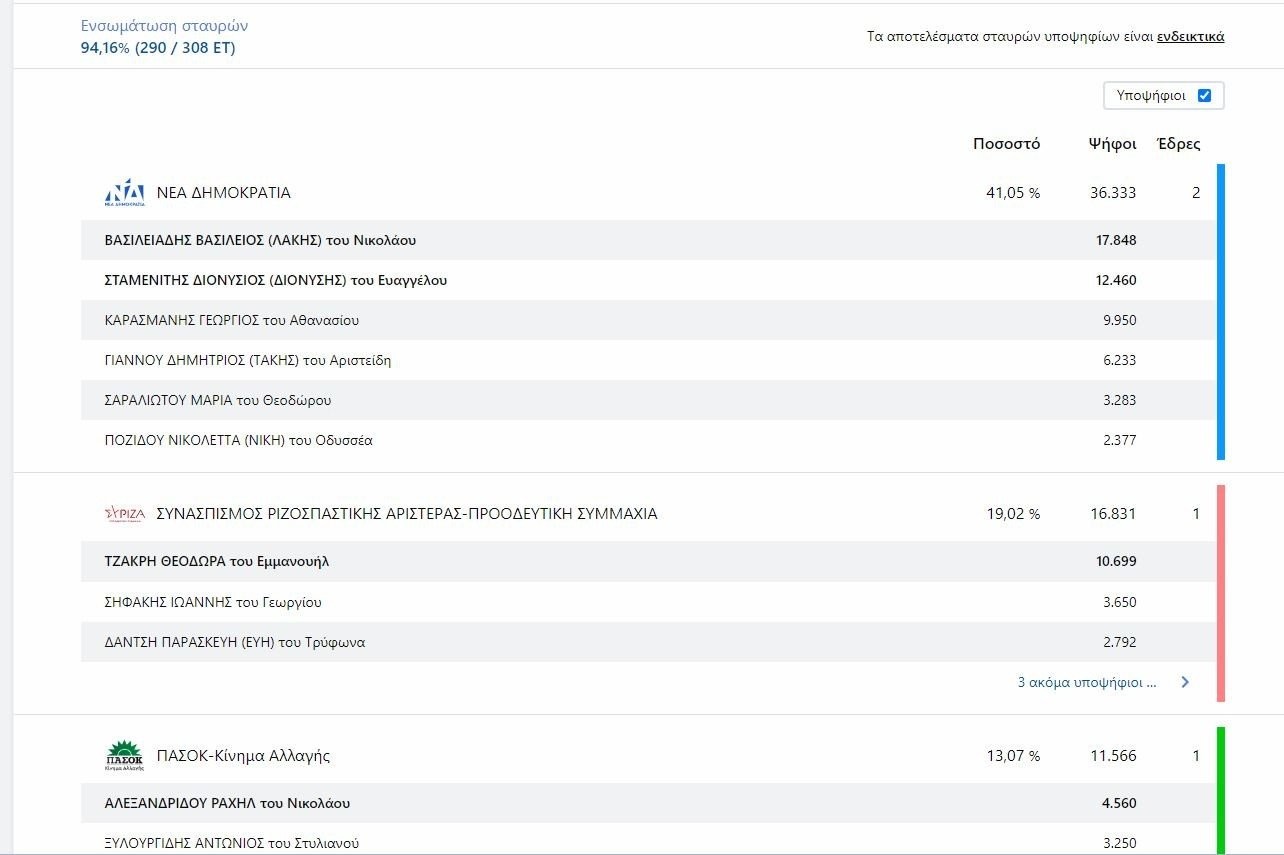Select the ΝΕΑ ΔΗΜΟΚΡΑΤΙΑ party name
Image resolution: width=1284 pixels, height=855 pixels.
pyautogui.click(x=224, y=193)
